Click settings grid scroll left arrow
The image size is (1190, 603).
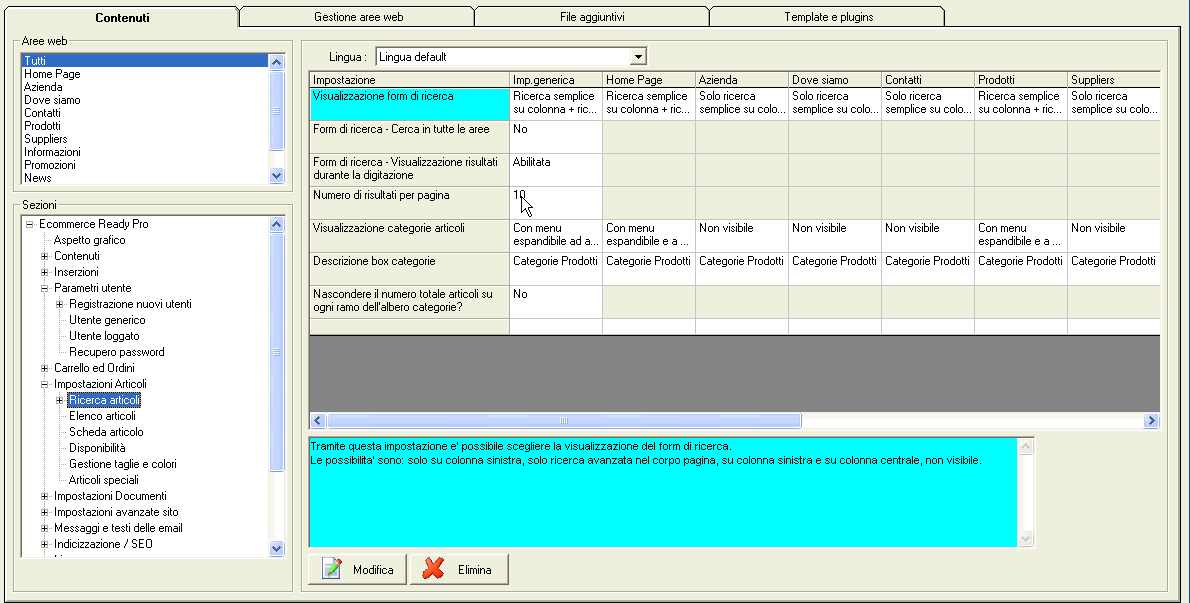[x=318, y=420]
